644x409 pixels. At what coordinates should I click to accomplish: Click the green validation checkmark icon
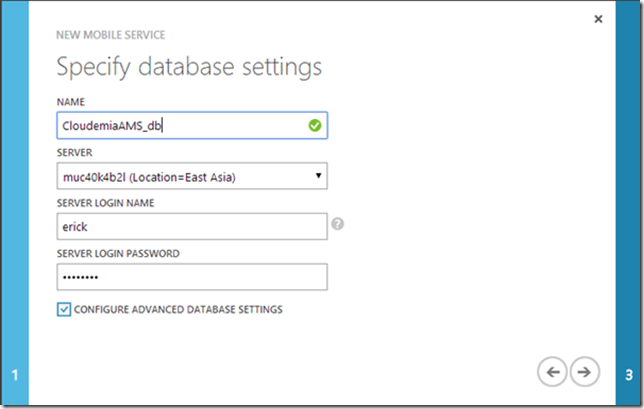[x=315, y=126]
